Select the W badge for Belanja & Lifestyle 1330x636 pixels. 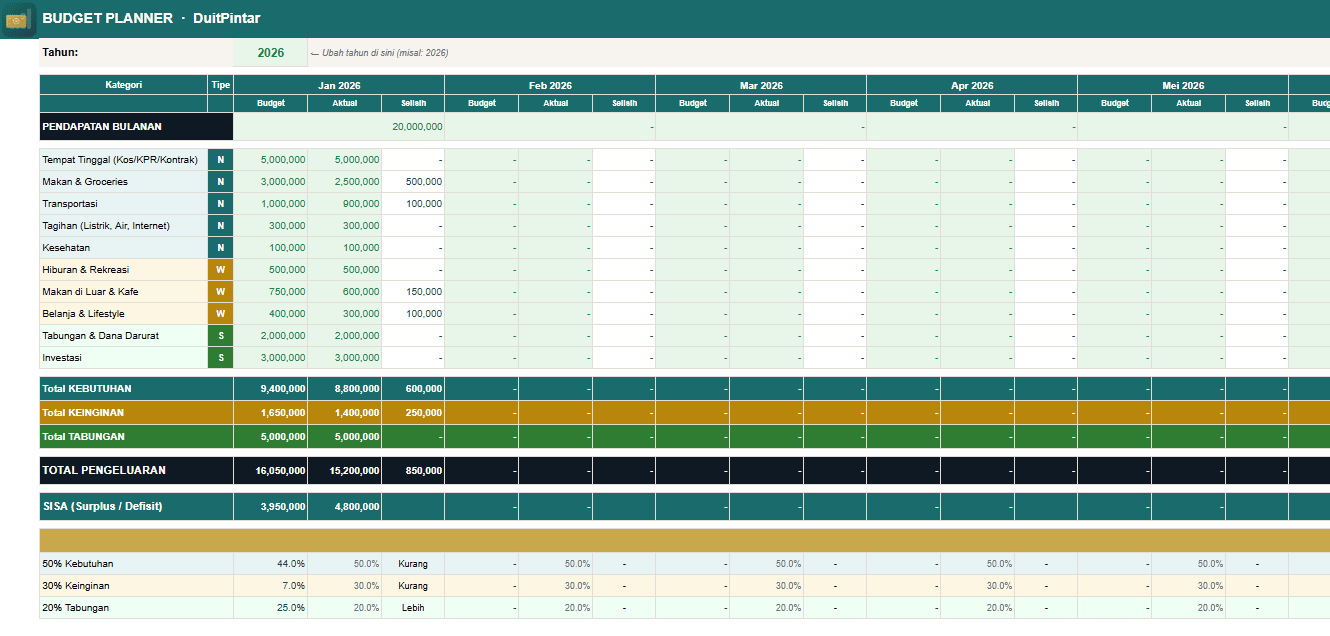[219, 313]
